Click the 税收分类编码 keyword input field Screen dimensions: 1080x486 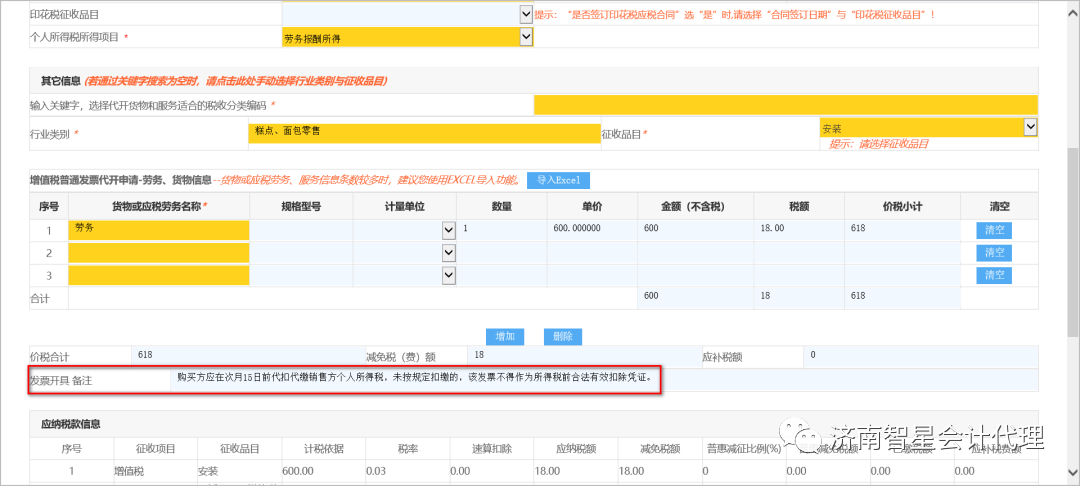pos(785,105)
